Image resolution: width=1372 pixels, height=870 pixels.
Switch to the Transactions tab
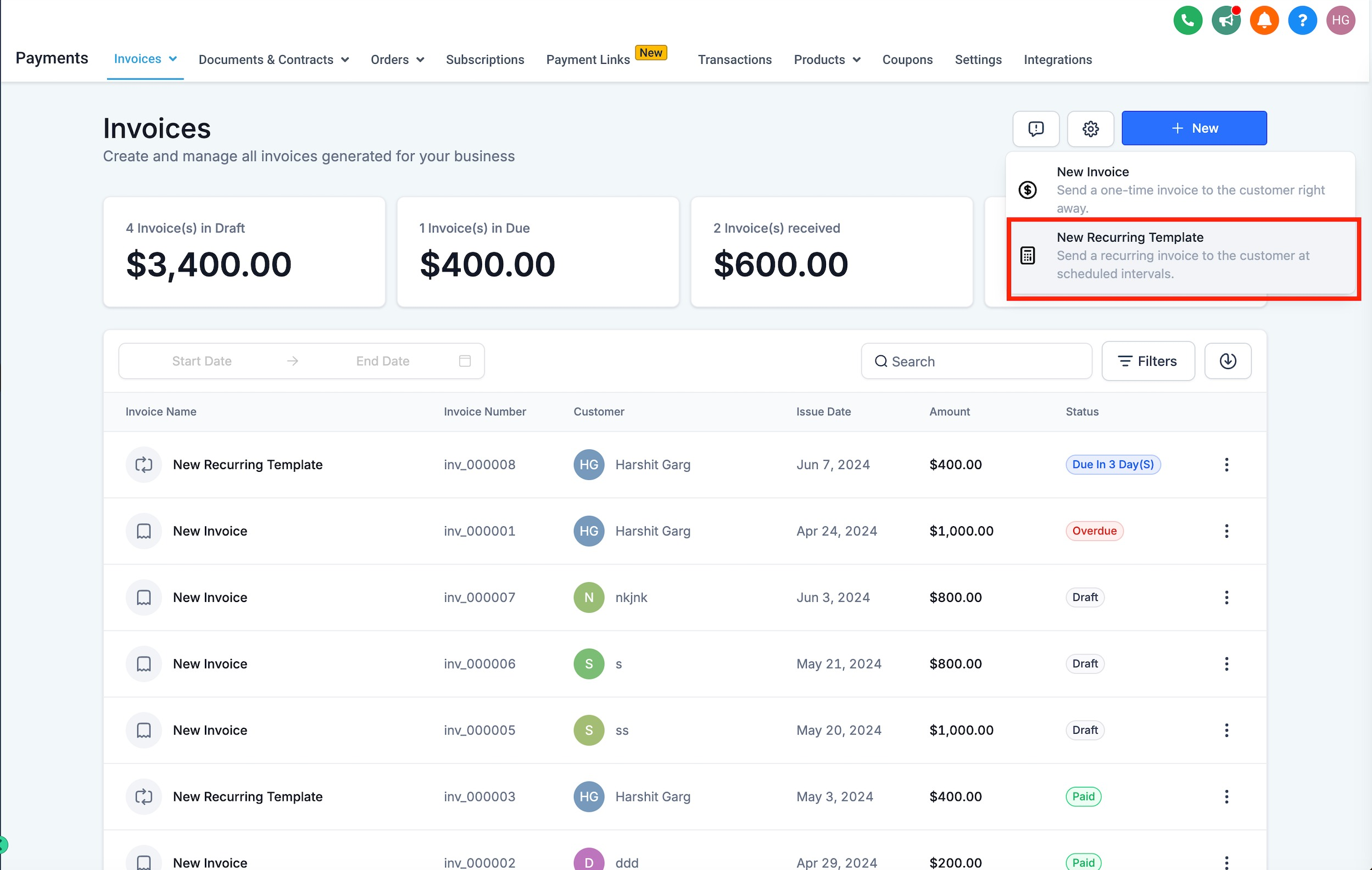tap(734, 59)
